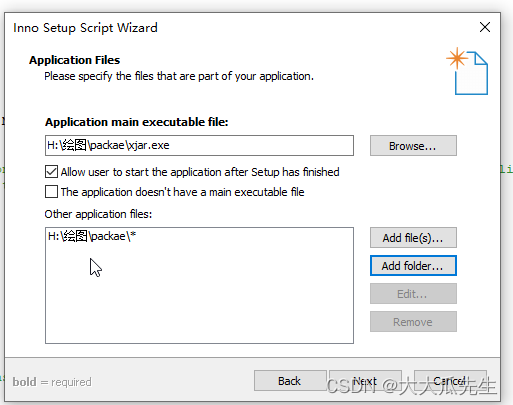
Task: Open the Browse... file dialog
Action: coord(413,146)
